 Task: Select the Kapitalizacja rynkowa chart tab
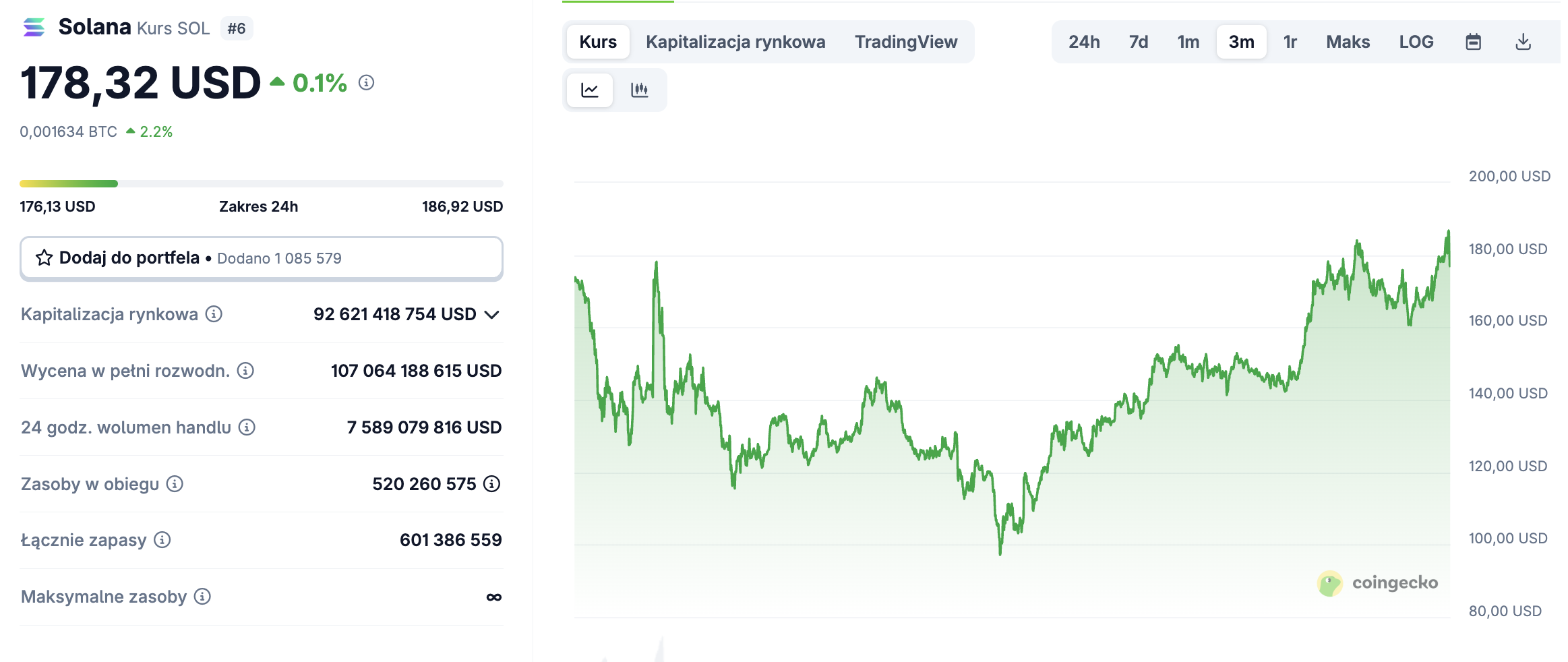tap(735, 42)
